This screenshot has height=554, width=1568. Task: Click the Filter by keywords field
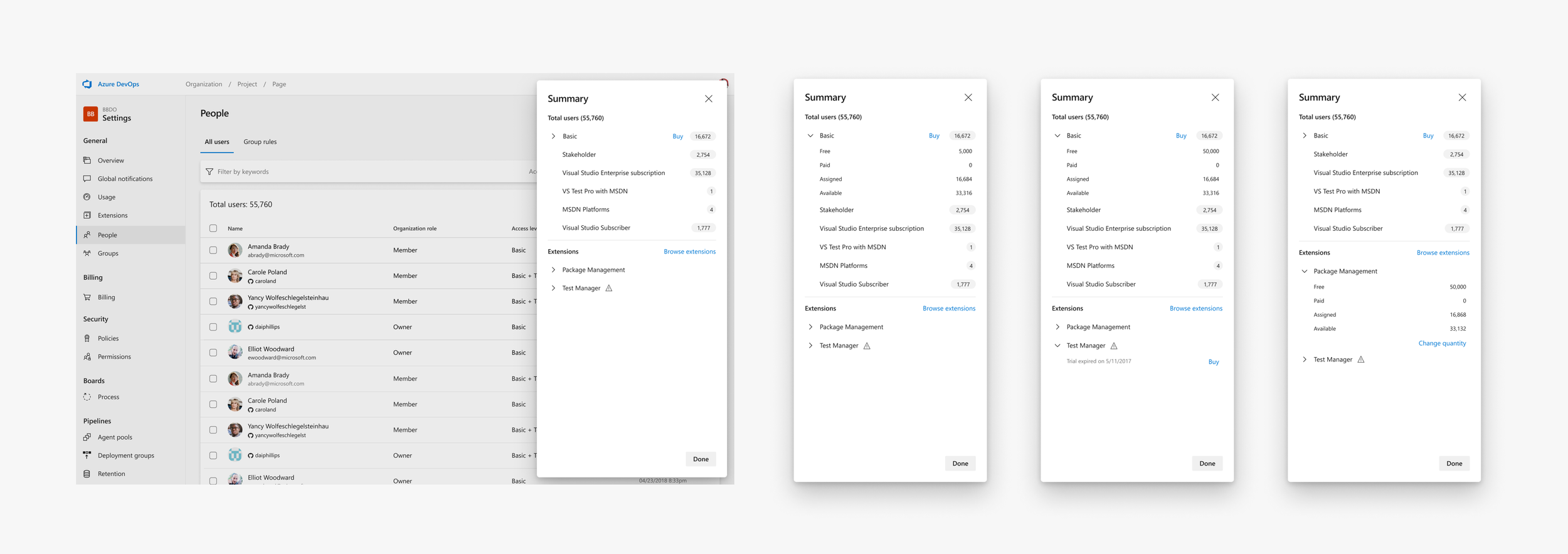click(x=370, y=172)
